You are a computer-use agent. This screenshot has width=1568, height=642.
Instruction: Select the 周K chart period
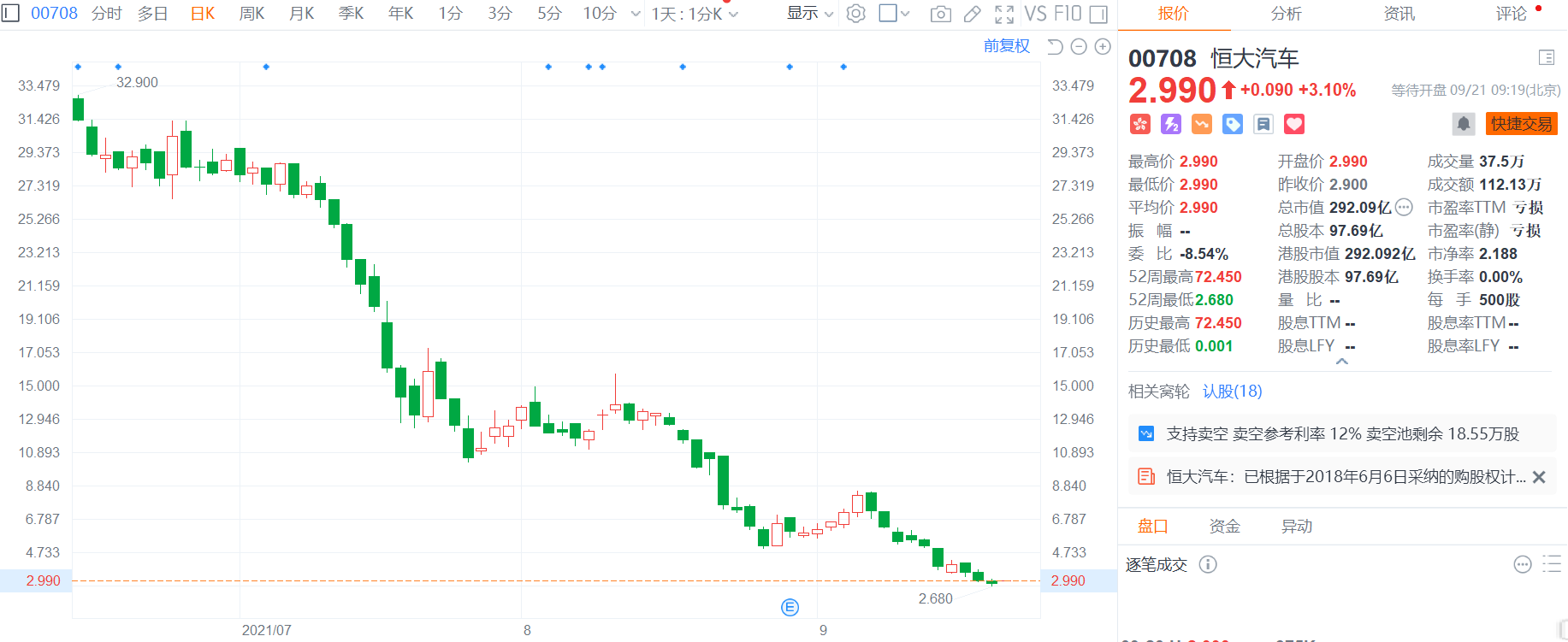click(x=251, y=14)
